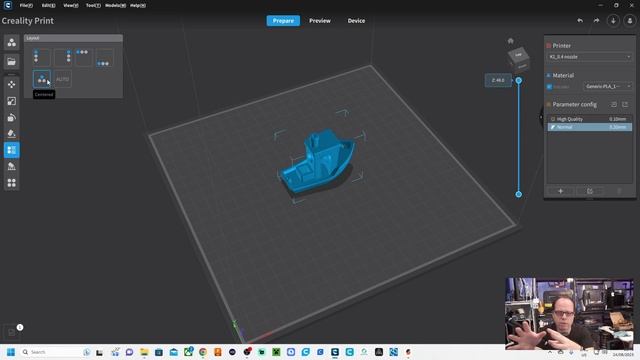The width and height of the screenshot is (640, 360).
Task: Click the edit profile button below the list
Action: [590, 191]
